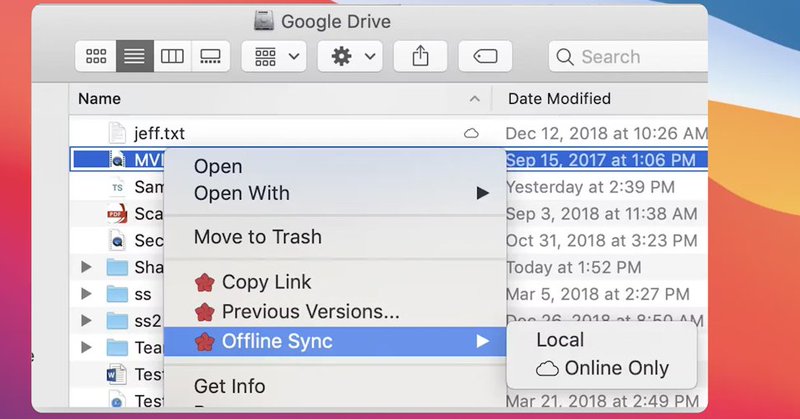Expand the Open With submenu arrow
The height and width of the screenshot is (419, 800).
[x=483, y=193]
